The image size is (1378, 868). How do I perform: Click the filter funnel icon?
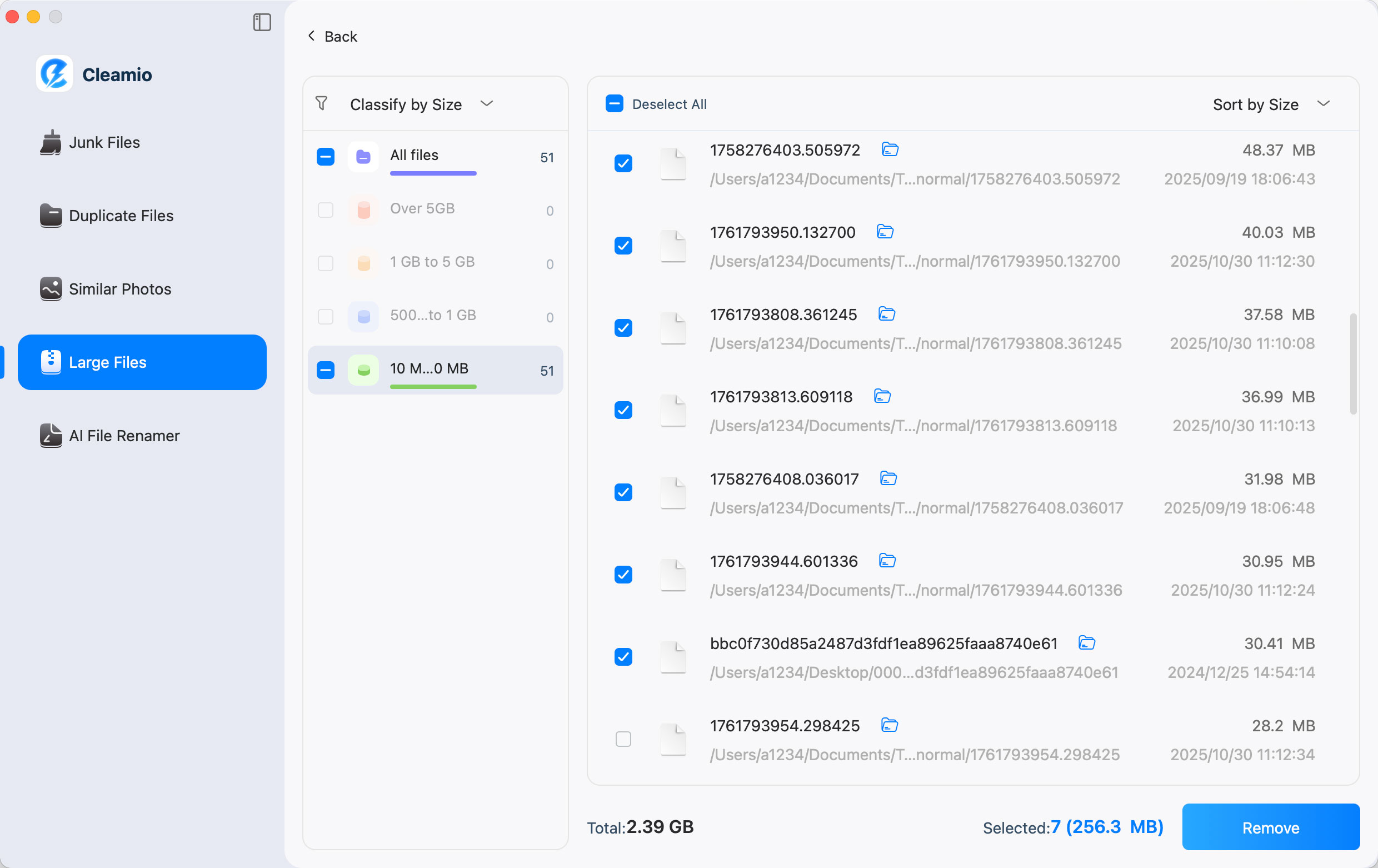tap(321, 103)
